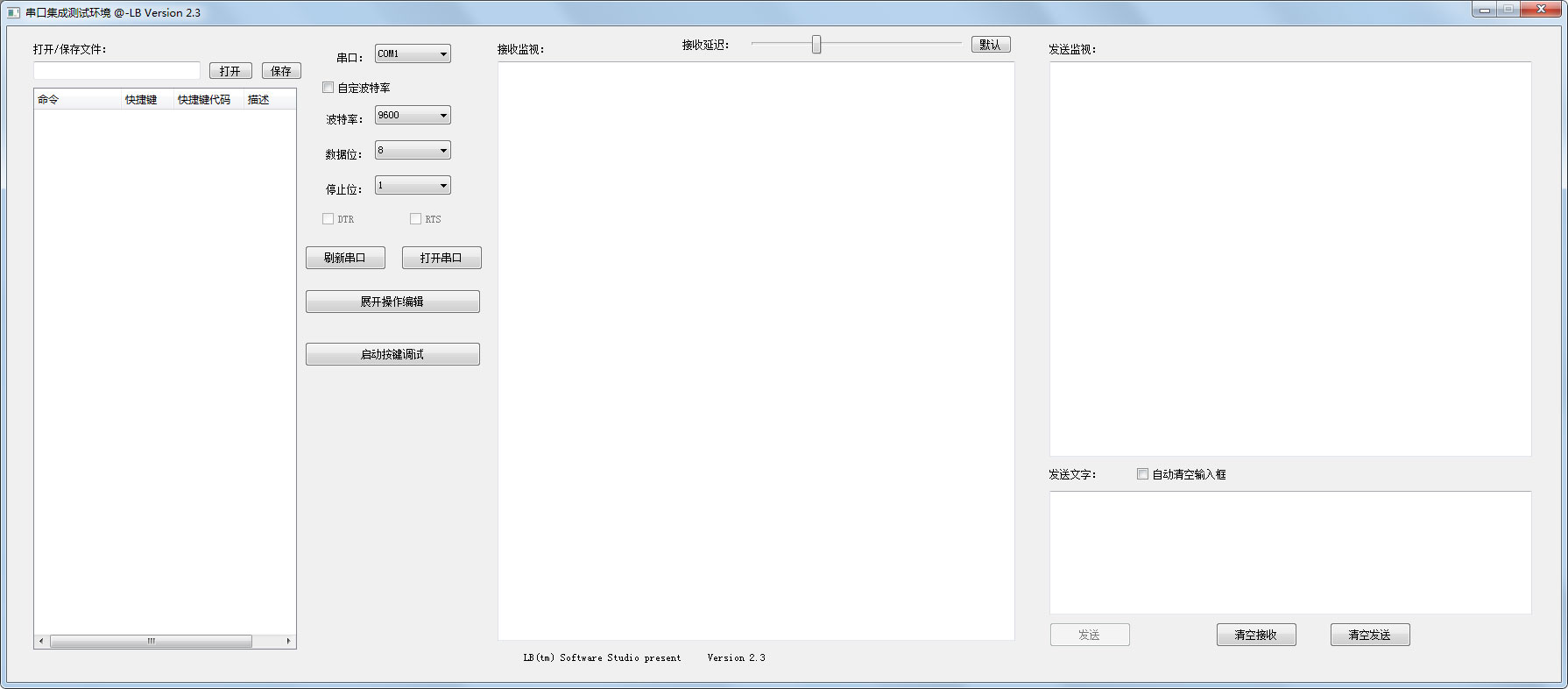Click inside the 发送文字 text box
This screenshot has width=1568, height=689.
tap(1290, 552)
